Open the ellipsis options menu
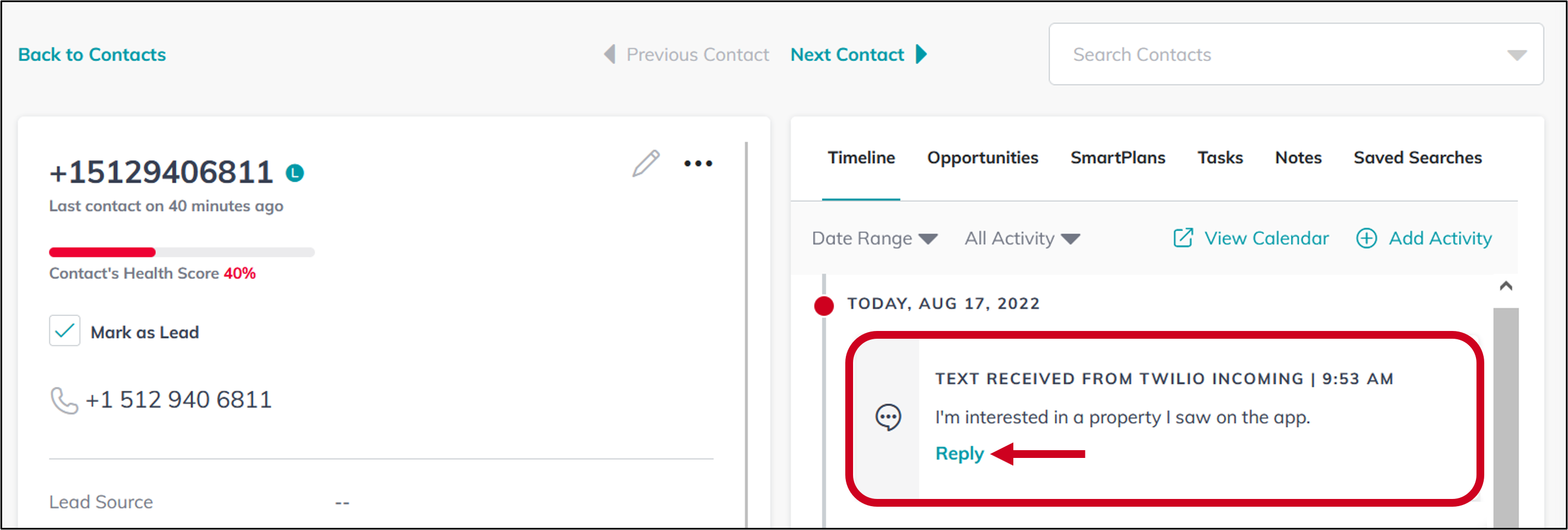Viewport: 1568px width, 530px height. coord(698,163)
